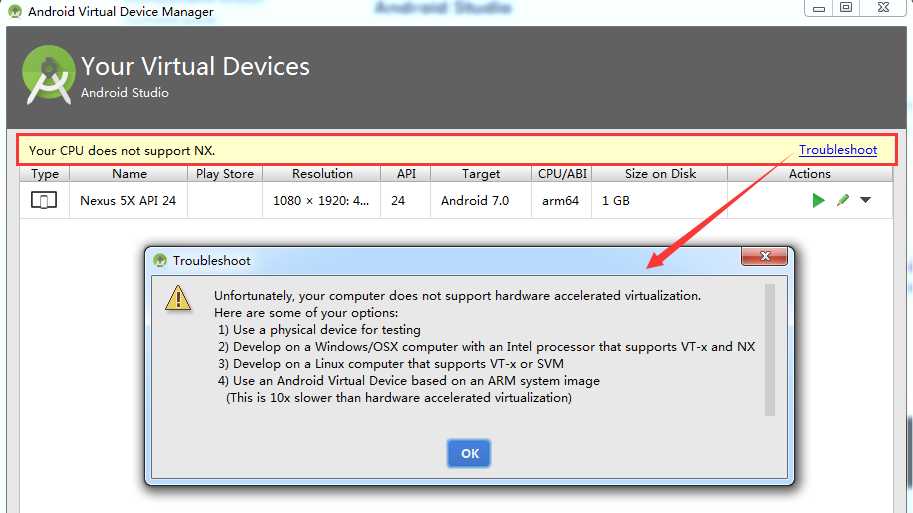Click OK in the Troubleshoot dialog
Viewport: 913px width, 513px height.
coord(469,453)
